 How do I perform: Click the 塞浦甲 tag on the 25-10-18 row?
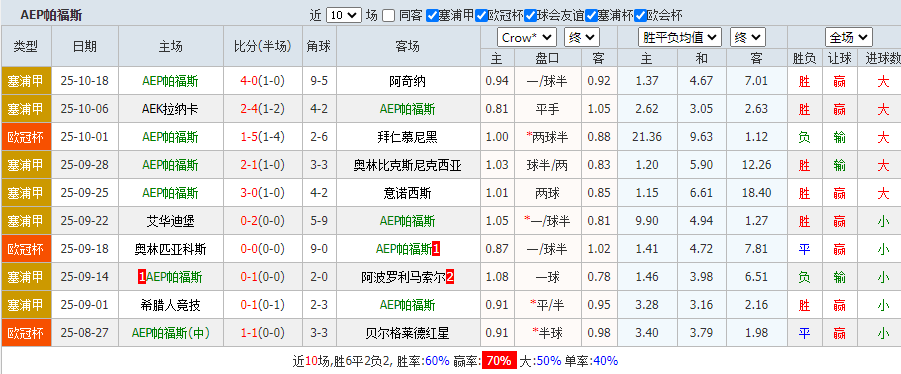point(26,81)
